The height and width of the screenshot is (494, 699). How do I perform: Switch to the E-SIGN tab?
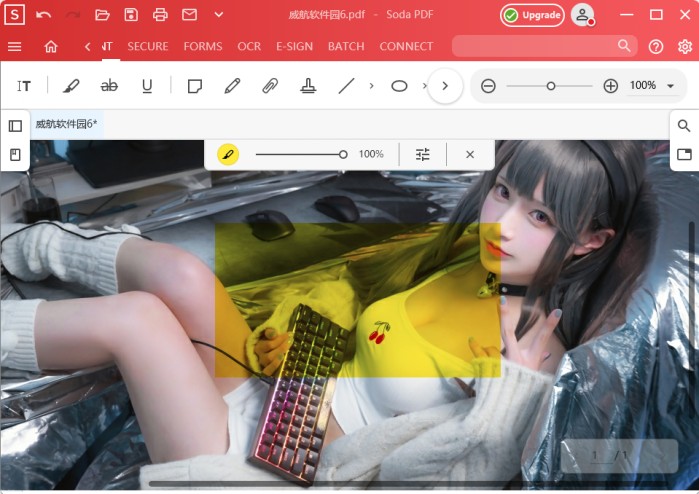tap(294, 46)
